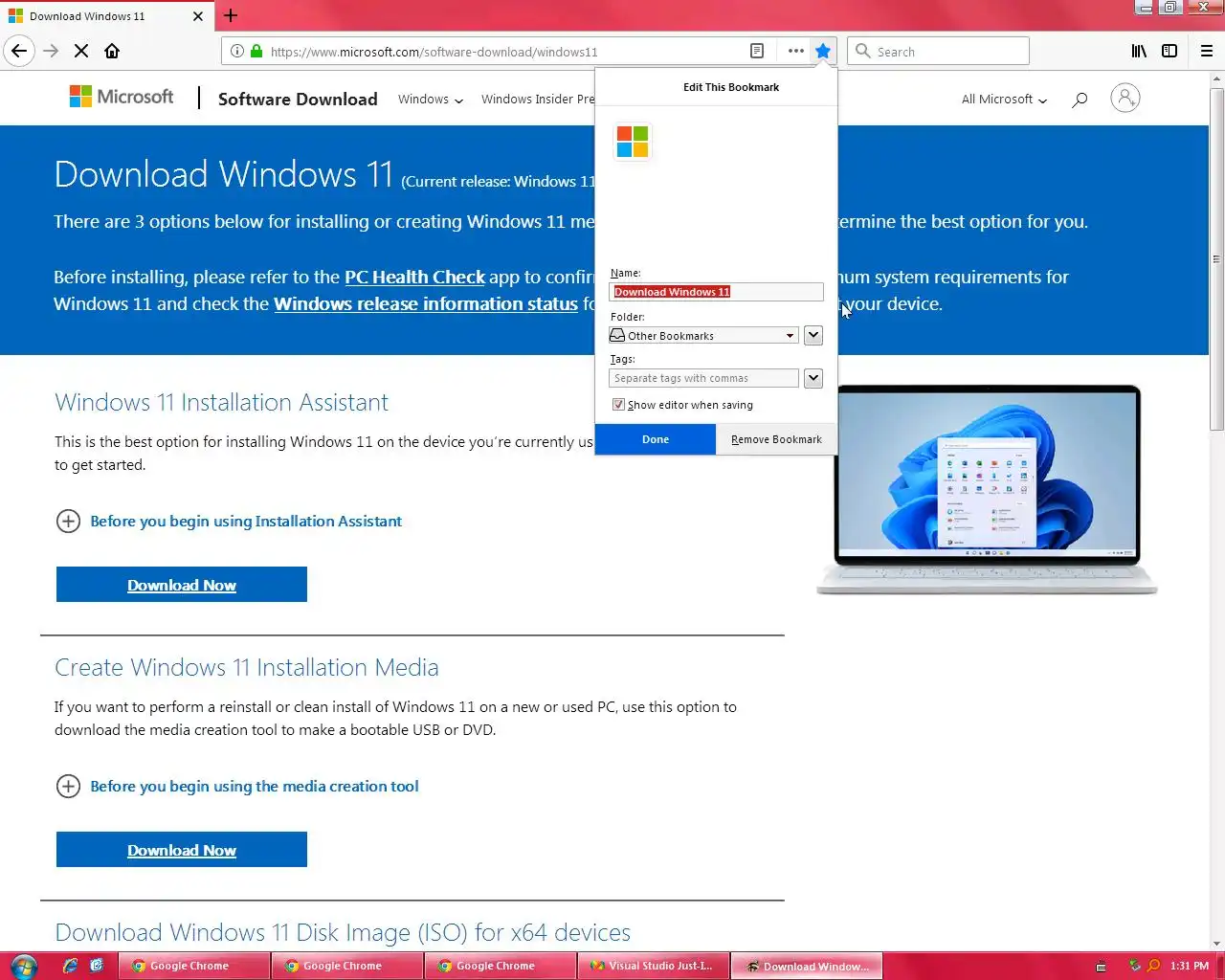This screenshot has height=980, width=1225.
Task: Click Done to save the bookmark
Action: [x=656, y=439]
